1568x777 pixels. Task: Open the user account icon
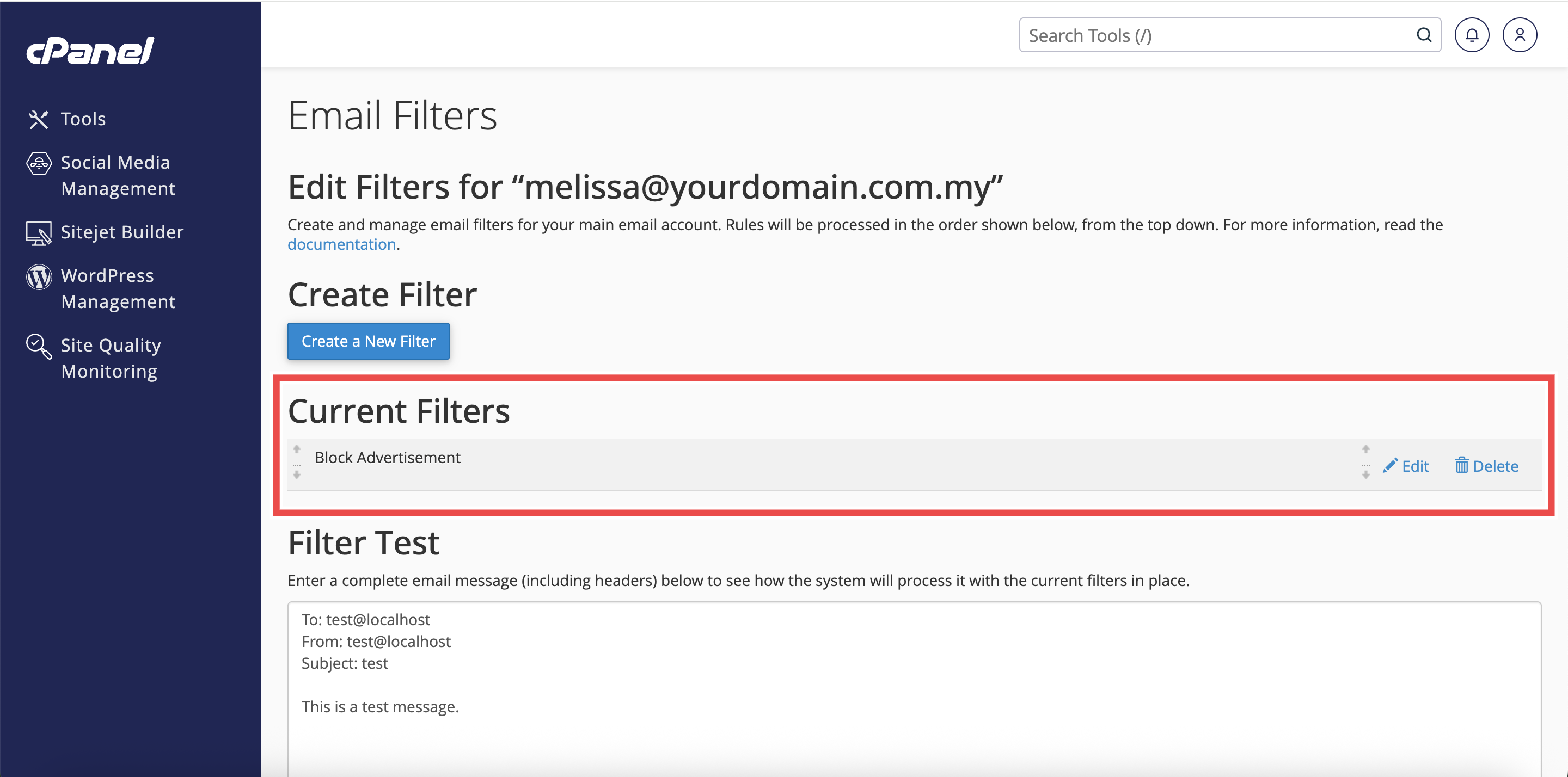click(x=1520, y=35)
